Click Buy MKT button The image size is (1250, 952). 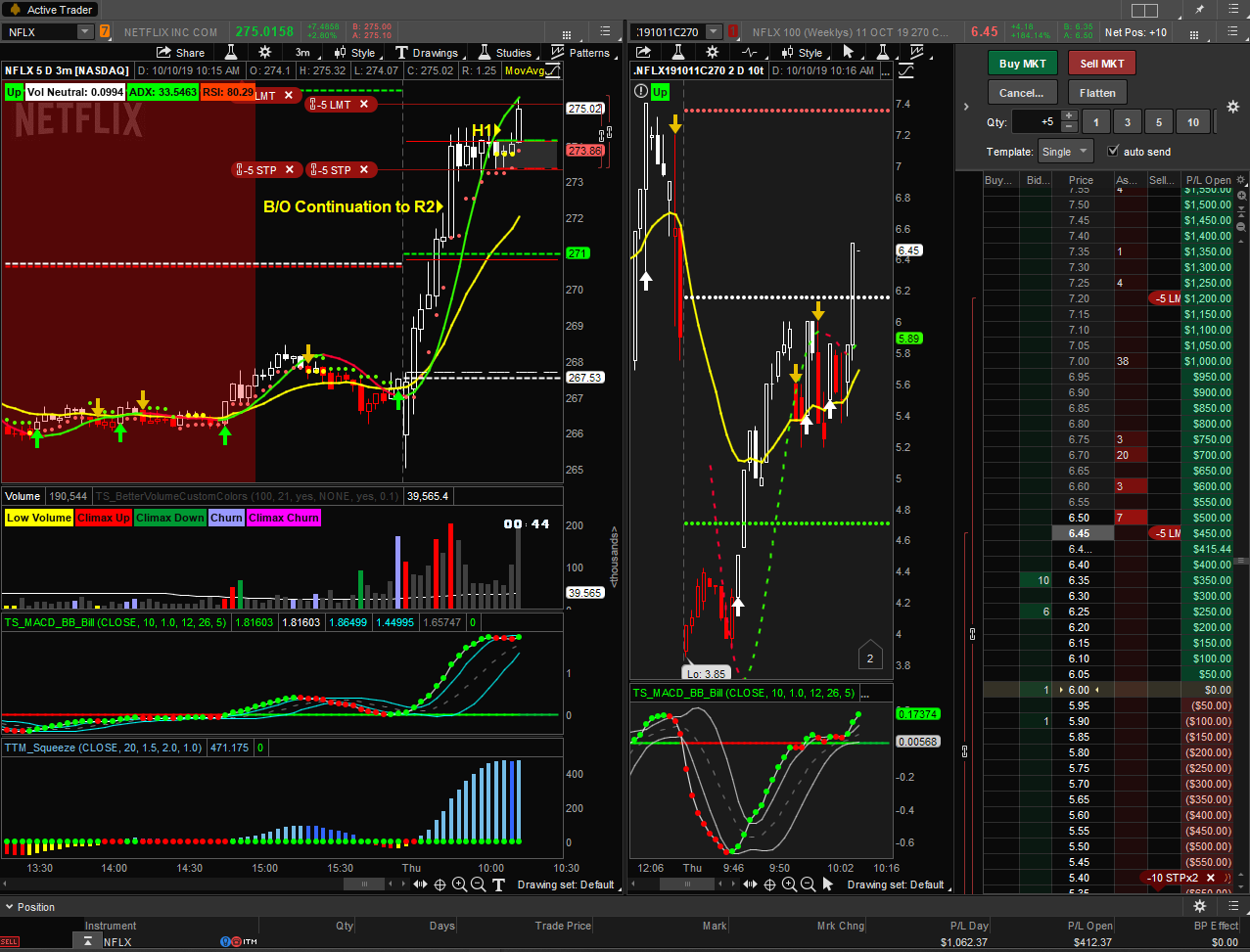1023,64
